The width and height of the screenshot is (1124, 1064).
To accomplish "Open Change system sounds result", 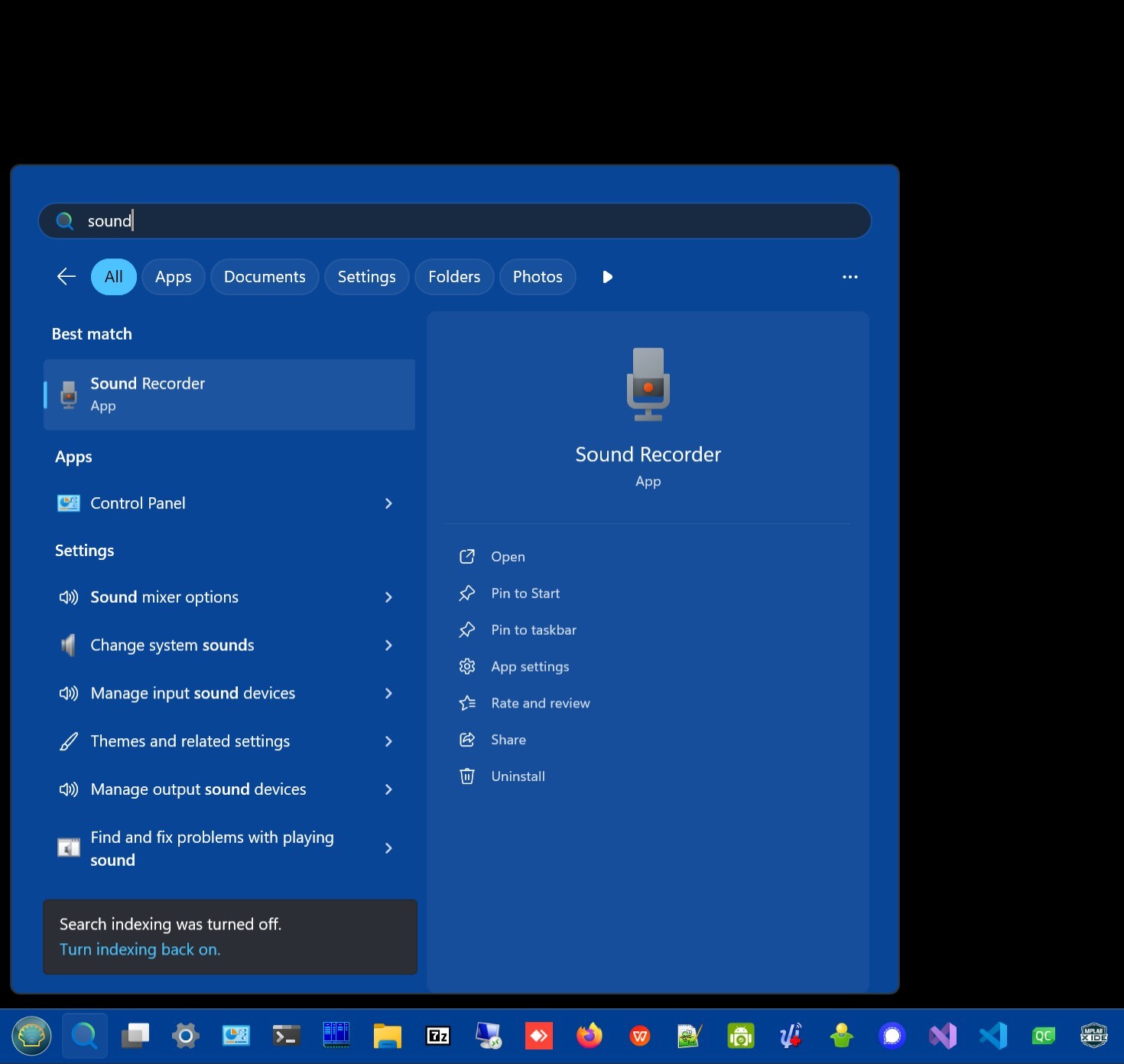I will click(229, 646).
